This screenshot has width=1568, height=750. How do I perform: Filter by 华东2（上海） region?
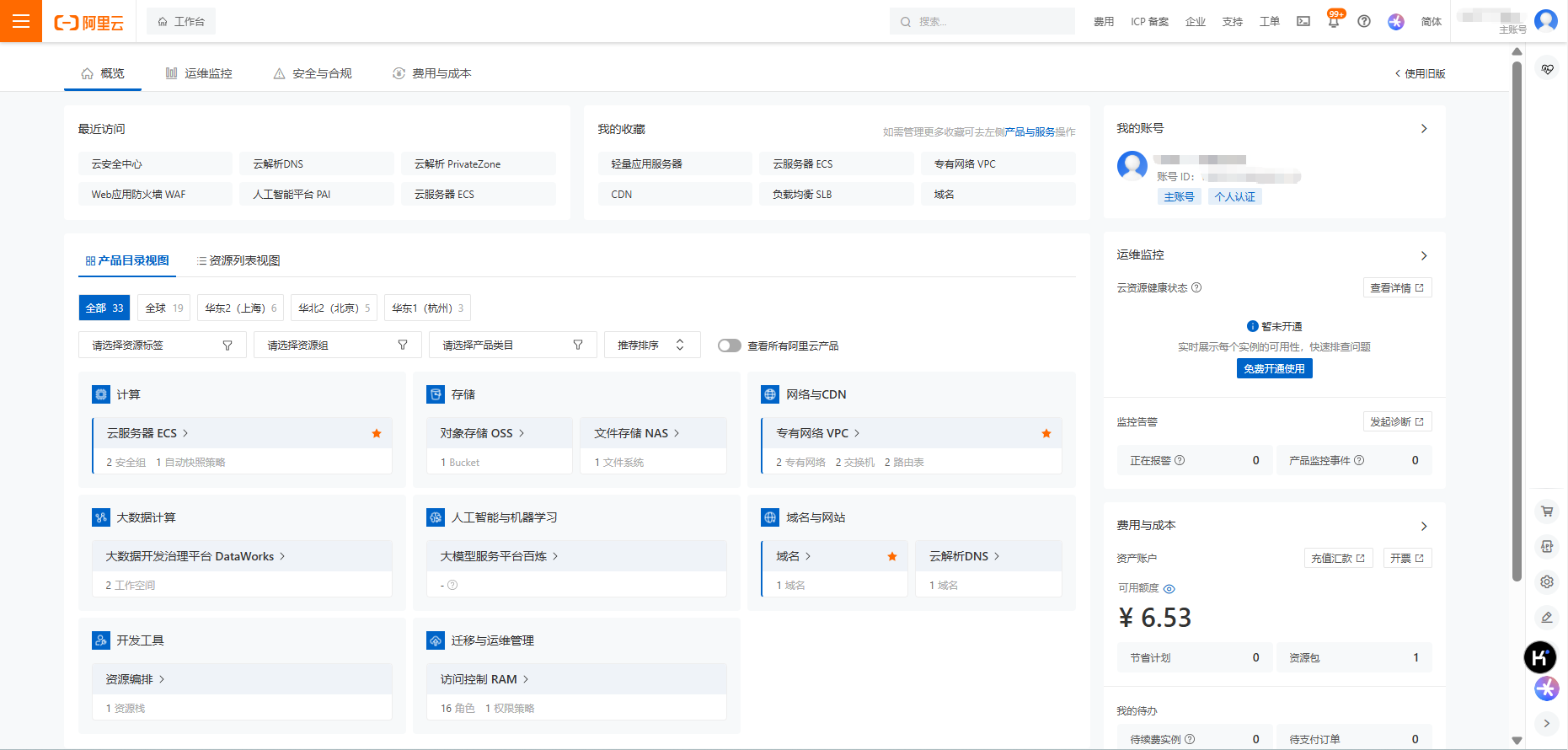240,308
